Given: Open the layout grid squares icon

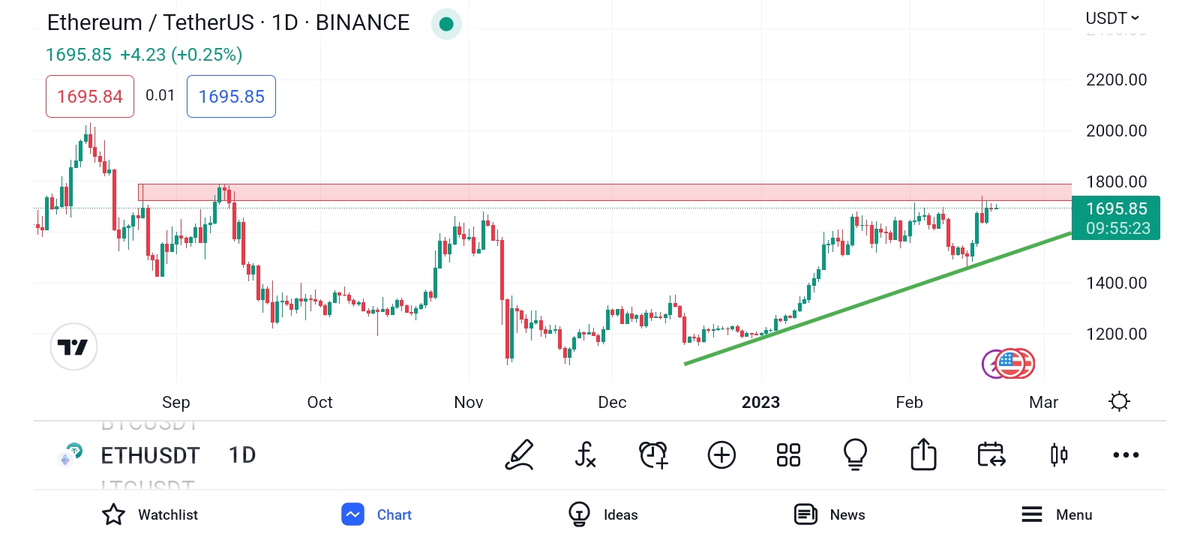Looking at the screenshot, I should click(x=788, y=455).
